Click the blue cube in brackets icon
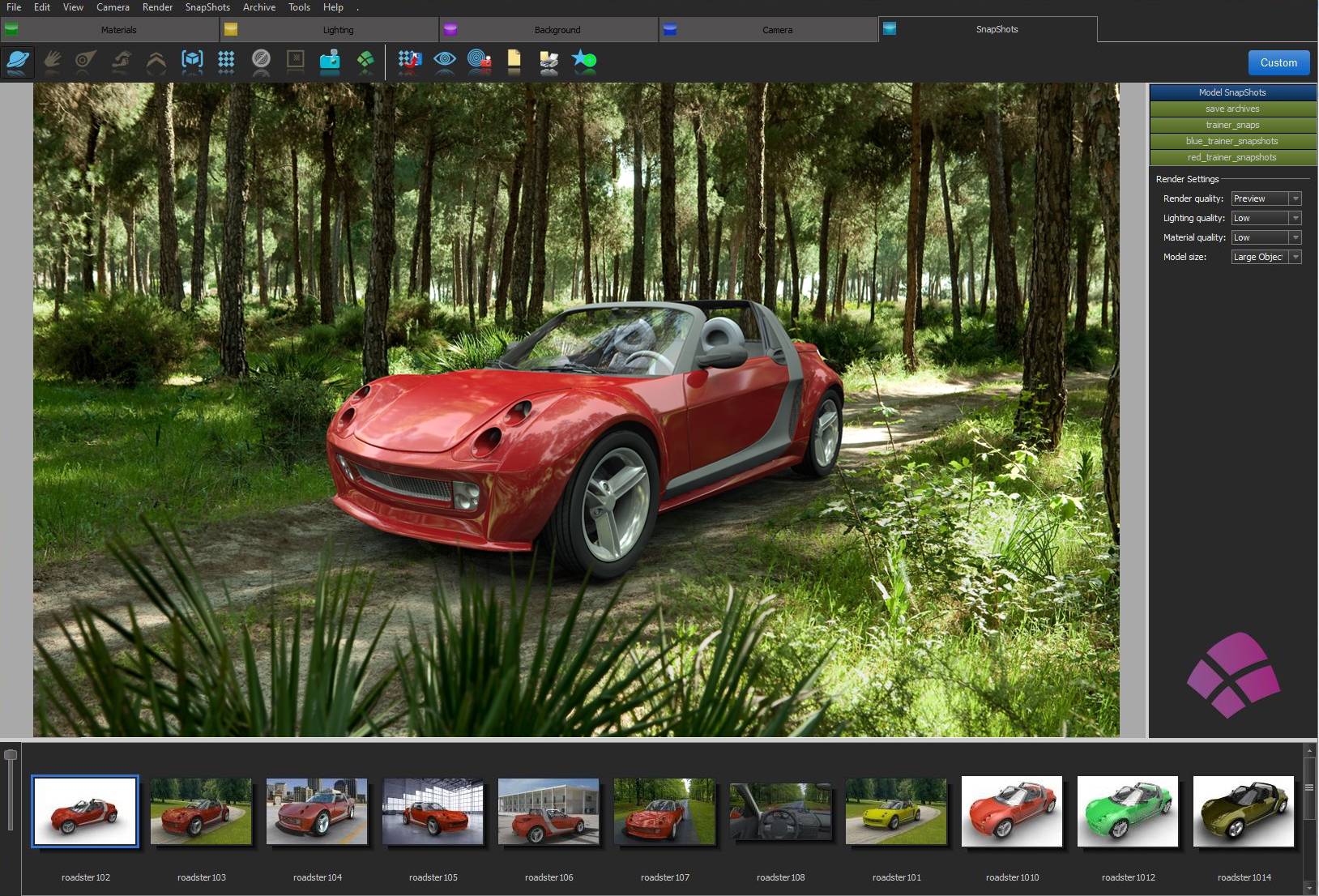 pos(192,61)
